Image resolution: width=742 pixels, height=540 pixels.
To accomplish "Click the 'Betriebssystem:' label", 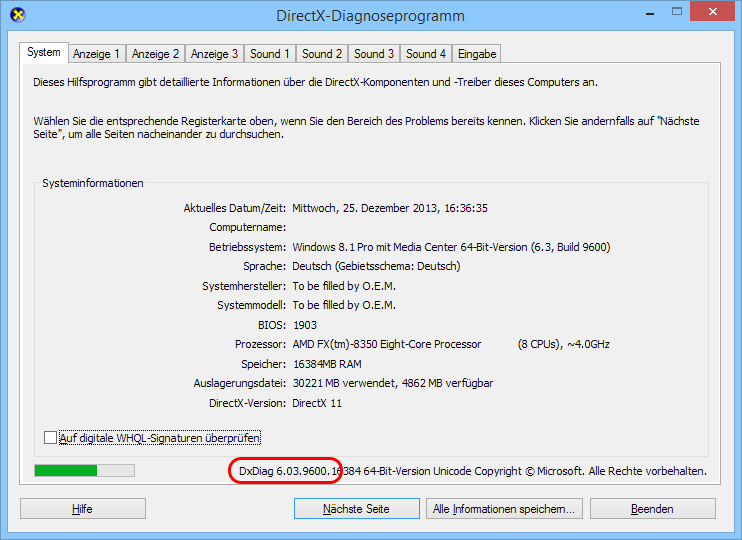I will [247, 247].
